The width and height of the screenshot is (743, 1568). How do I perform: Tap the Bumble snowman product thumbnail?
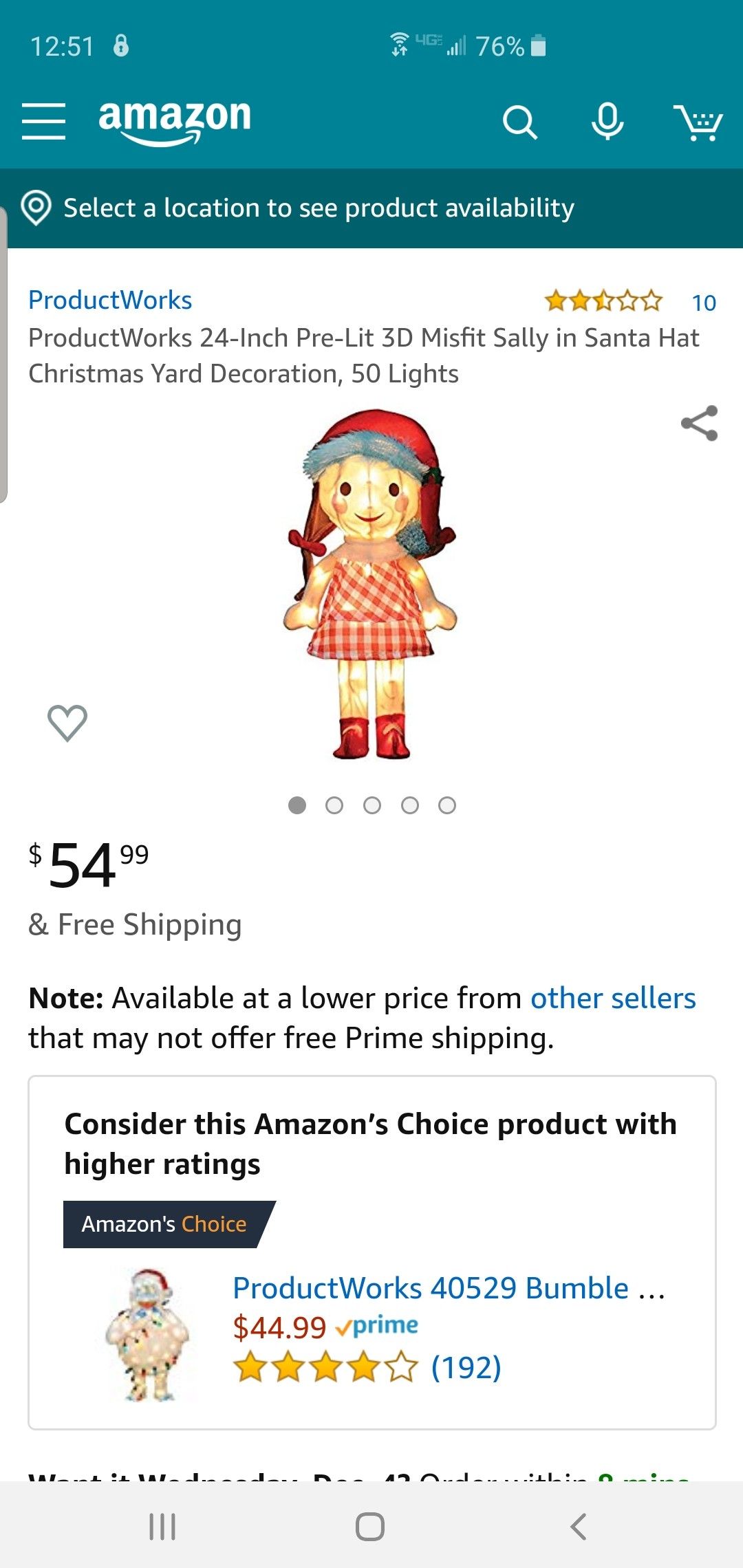147,1334
